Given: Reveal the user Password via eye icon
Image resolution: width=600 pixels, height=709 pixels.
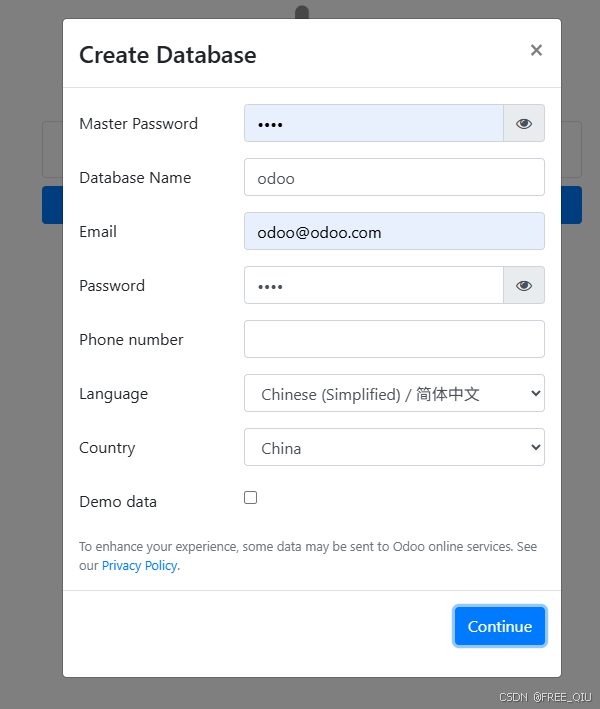Looking at the screenshot, I should 524,285.
